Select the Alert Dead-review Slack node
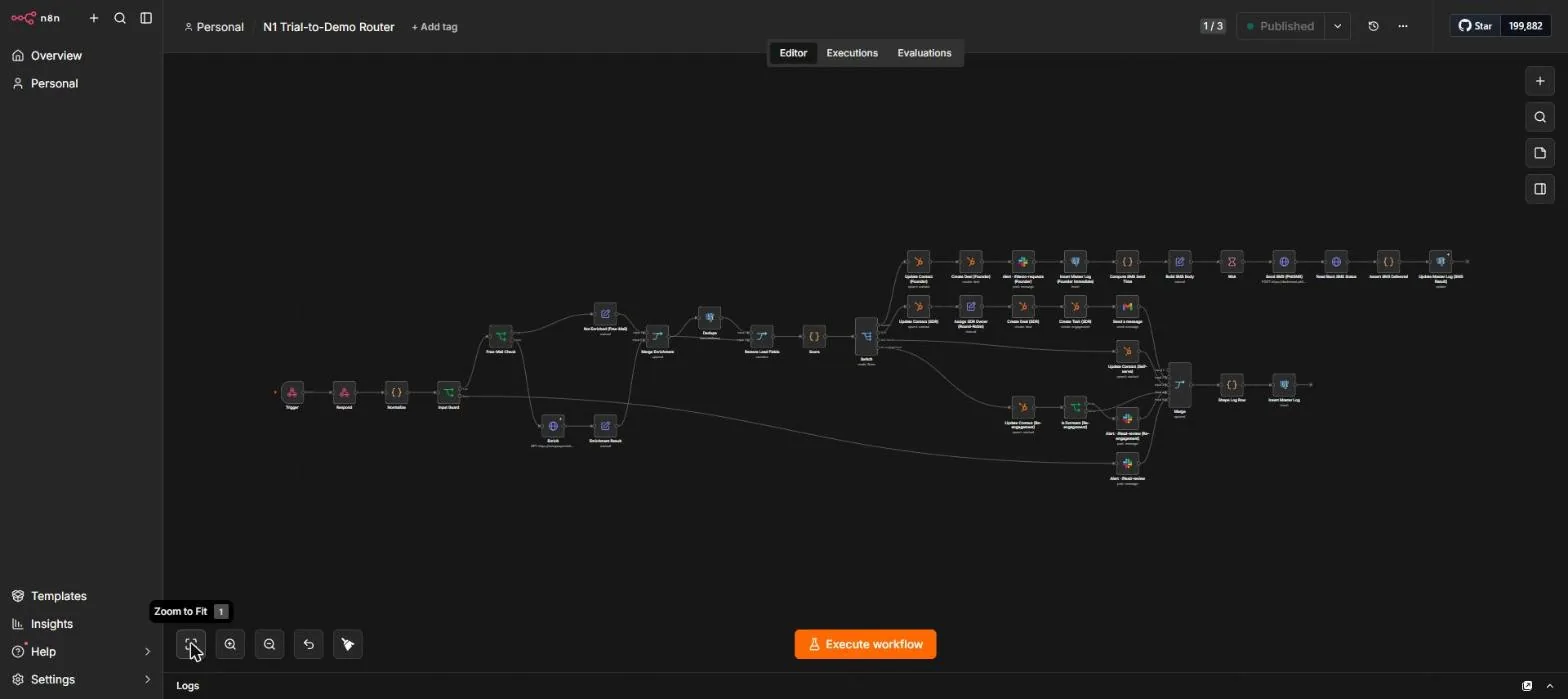 tap(1127, 463)
